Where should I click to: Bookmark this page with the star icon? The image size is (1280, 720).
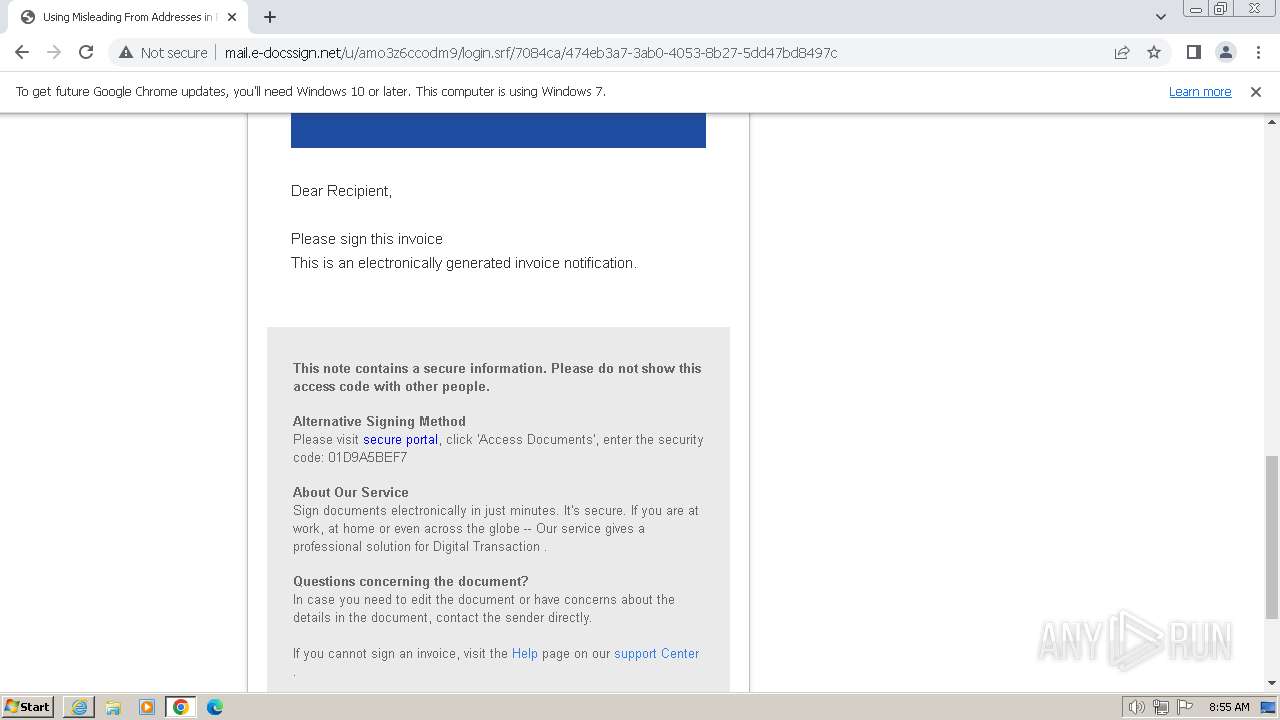point(1154,52)
